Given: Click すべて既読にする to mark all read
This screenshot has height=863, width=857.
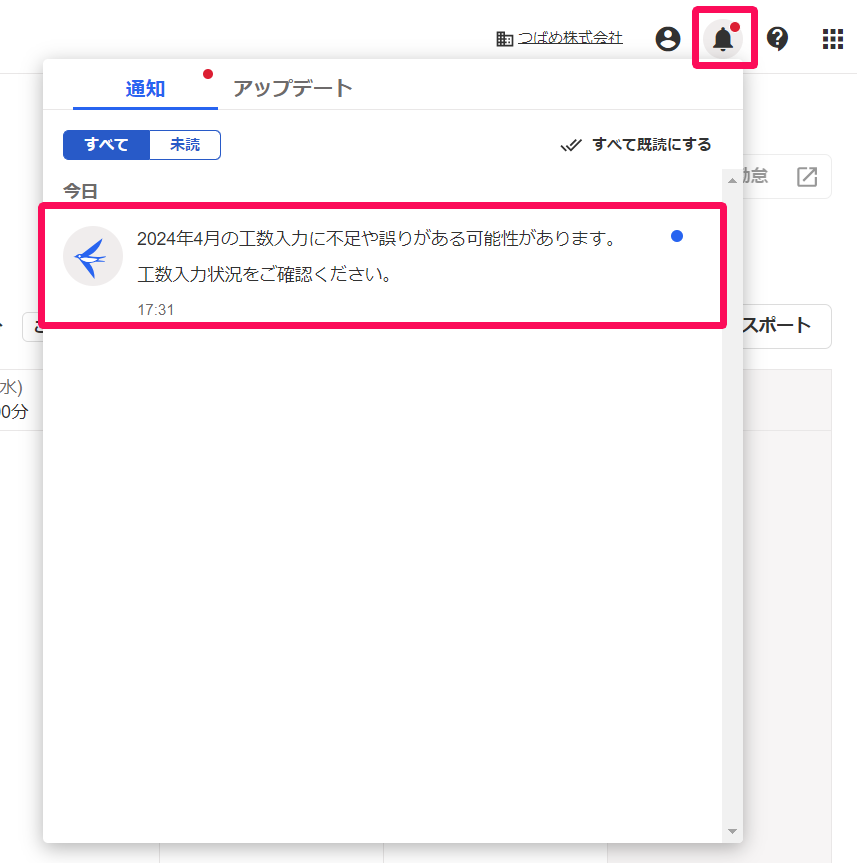Looking at the screenshot, I should tap(636, 145).
